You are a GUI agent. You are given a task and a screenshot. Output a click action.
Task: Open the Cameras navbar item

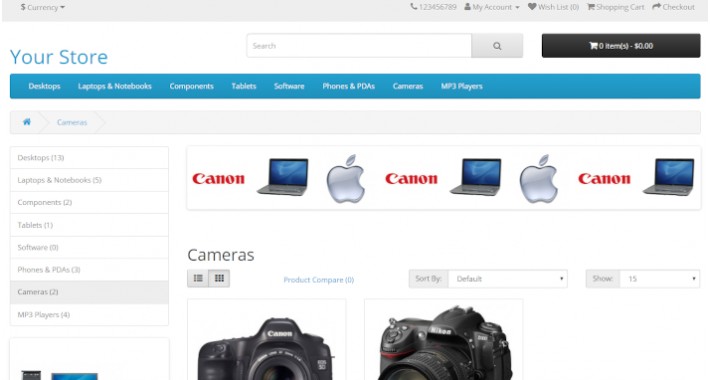408,86
